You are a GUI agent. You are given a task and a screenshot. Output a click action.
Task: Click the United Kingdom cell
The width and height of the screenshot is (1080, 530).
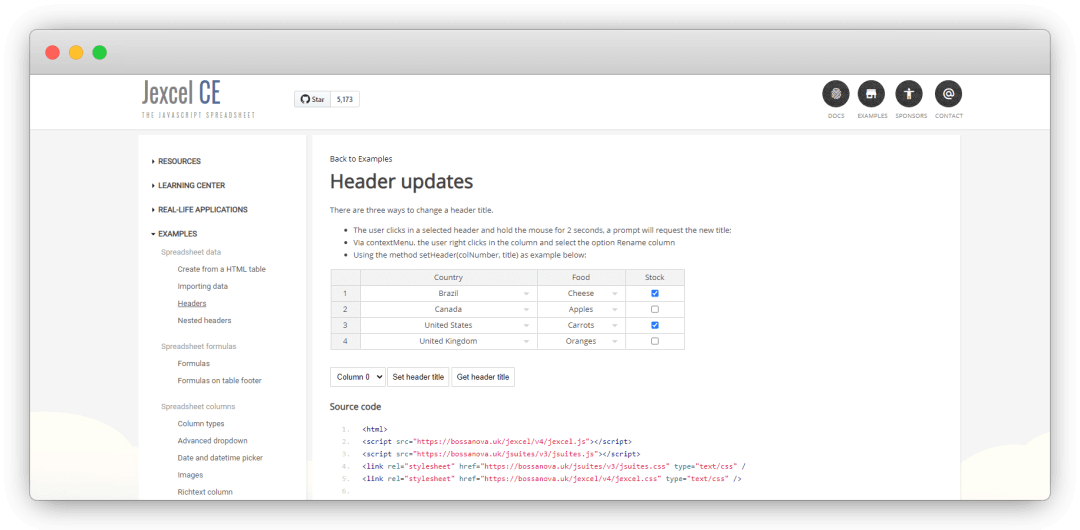pyautogui.click(x=448, y=341)
